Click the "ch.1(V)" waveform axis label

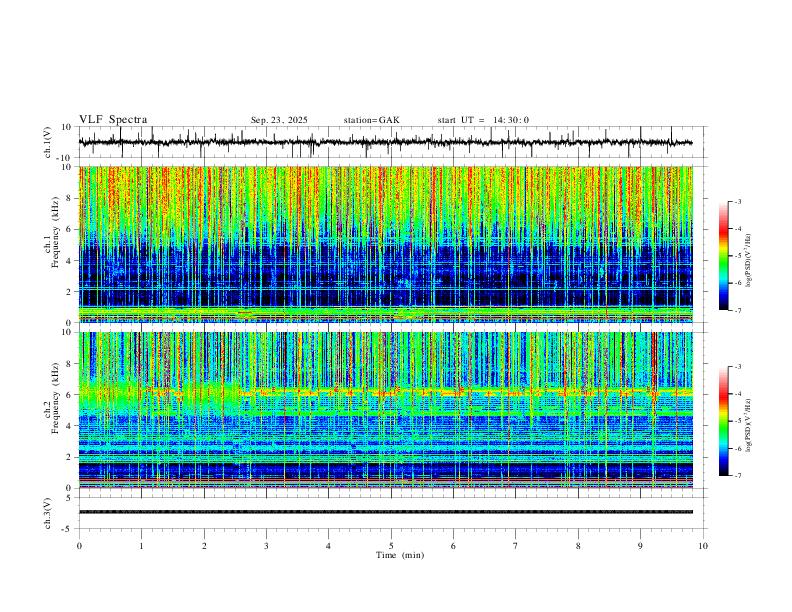click(x=48, y=142)
